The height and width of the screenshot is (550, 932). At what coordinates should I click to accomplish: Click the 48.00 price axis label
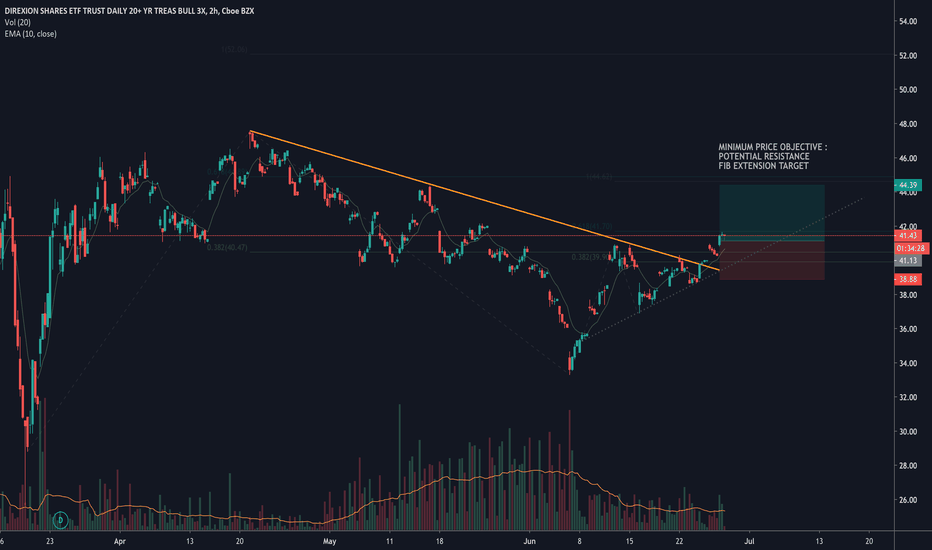point(908,124)
